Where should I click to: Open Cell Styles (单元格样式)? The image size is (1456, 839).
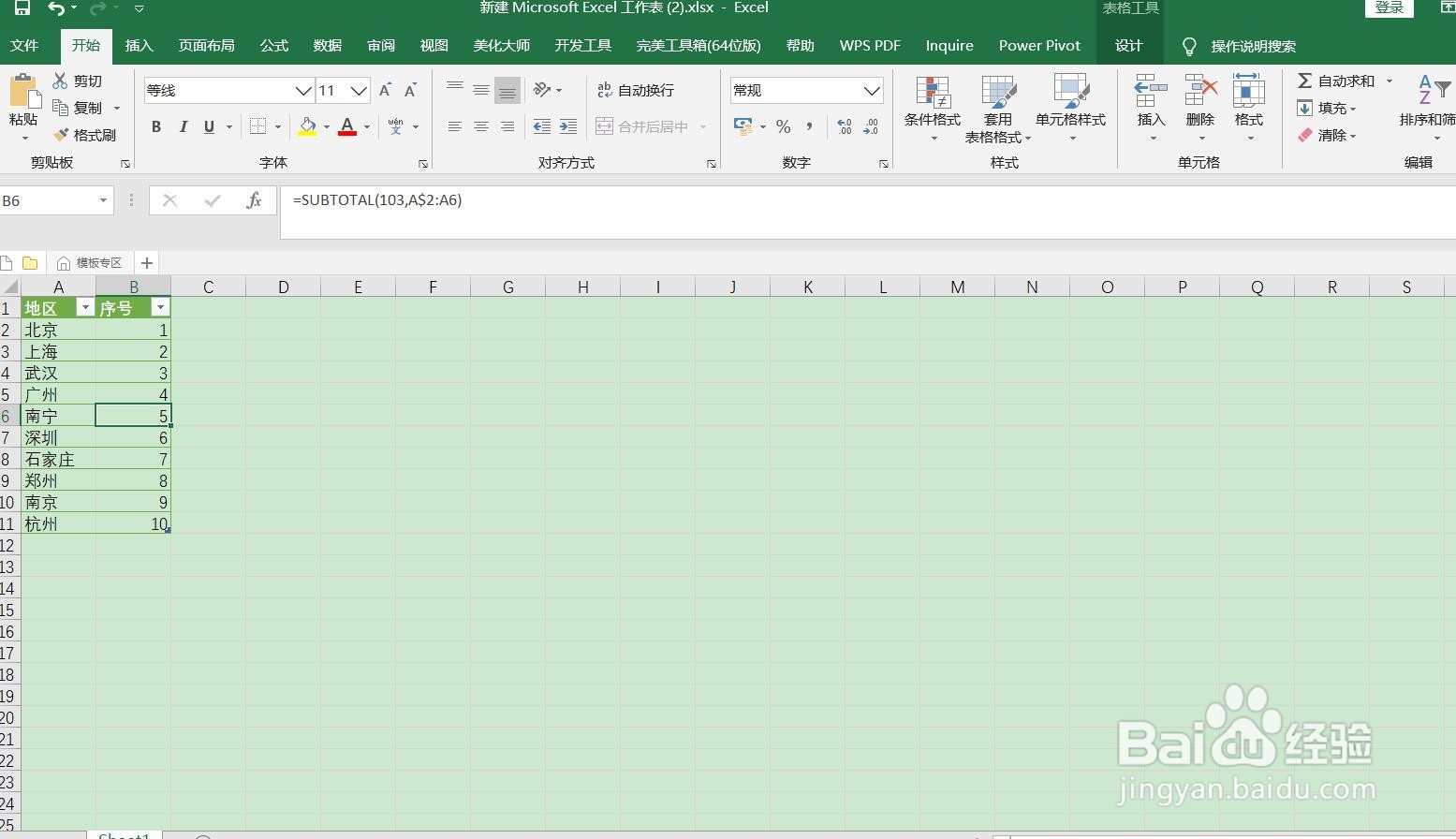coord(1070,109)
